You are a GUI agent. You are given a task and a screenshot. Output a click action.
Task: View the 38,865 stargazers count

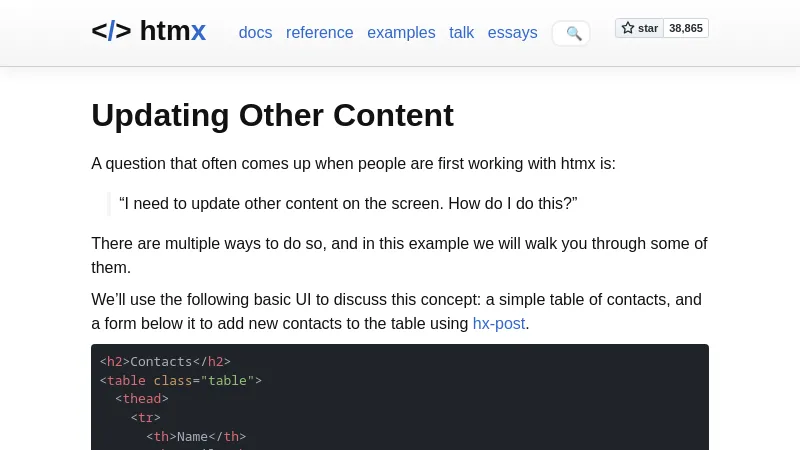tap(686, 28)
